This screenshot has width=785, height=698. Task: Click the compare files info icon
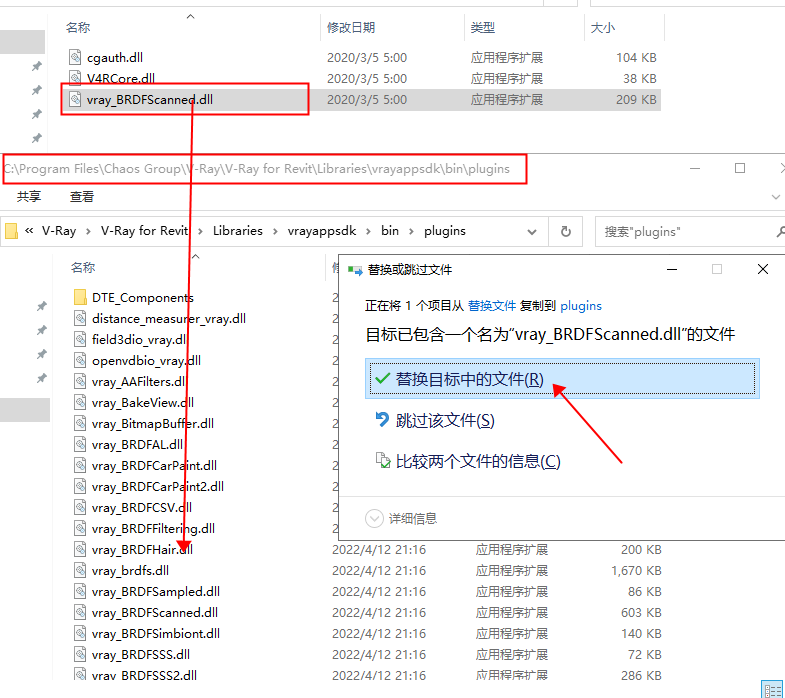(x=381, y=461)
